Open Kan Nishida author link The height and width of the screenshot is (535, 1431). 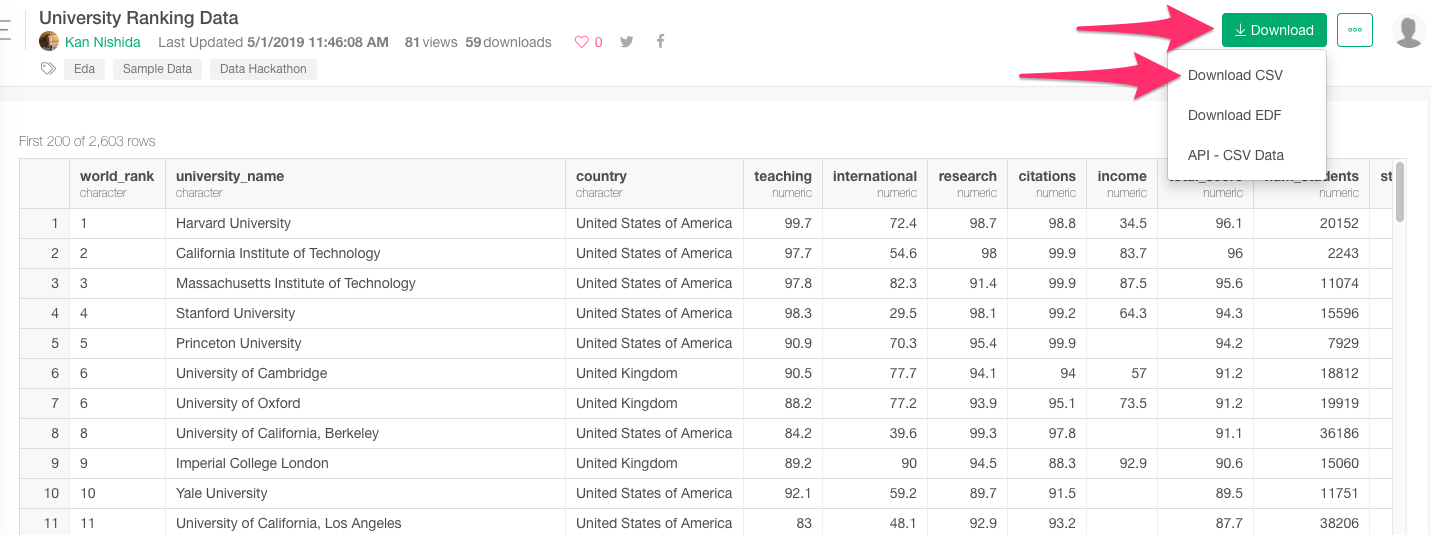tap(103, 42)
